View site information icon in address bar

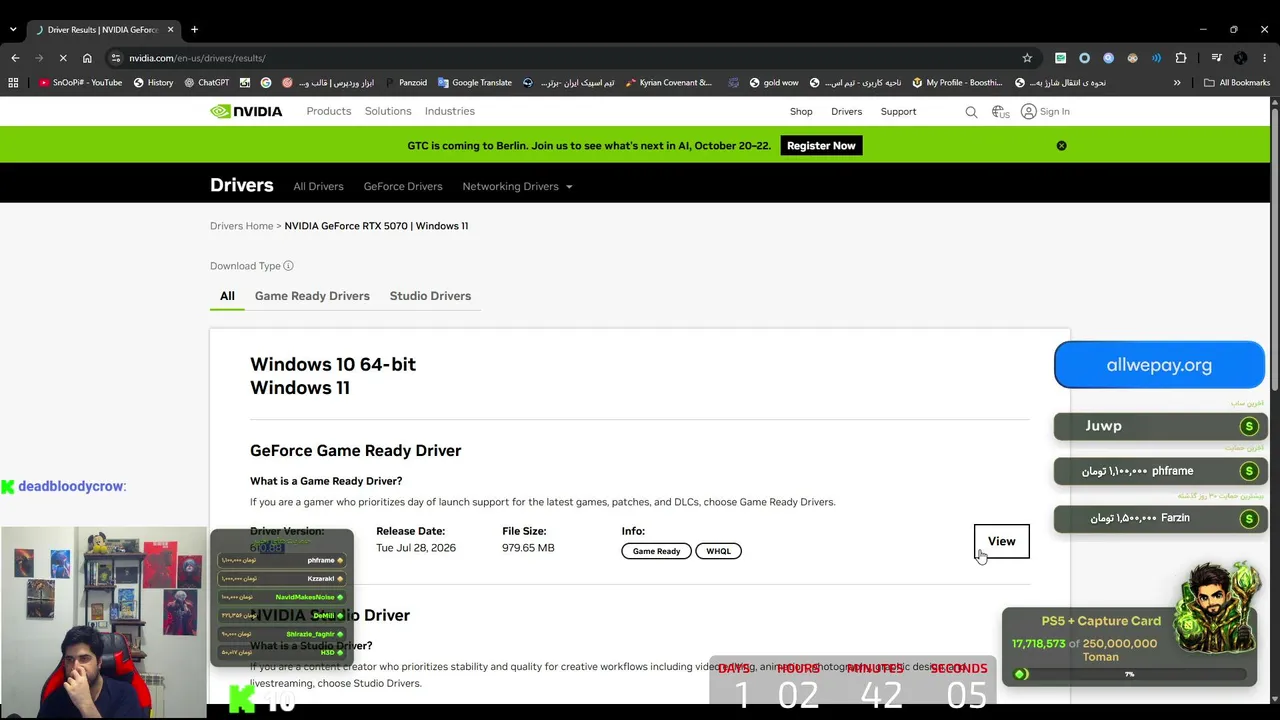(x=116, y=58)
